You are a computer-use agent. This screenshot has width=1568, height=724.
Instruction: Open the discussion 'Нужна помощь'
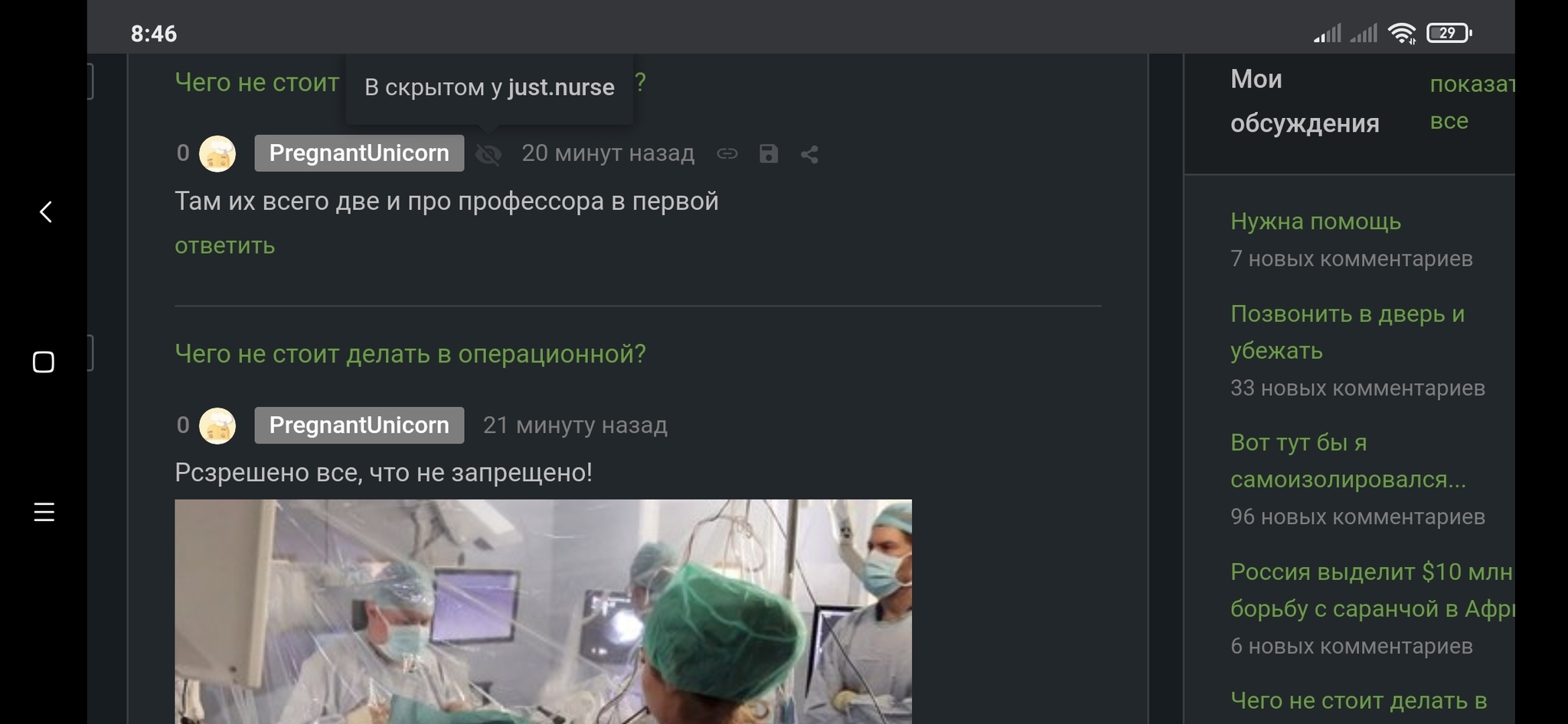tap(1315, 221)
